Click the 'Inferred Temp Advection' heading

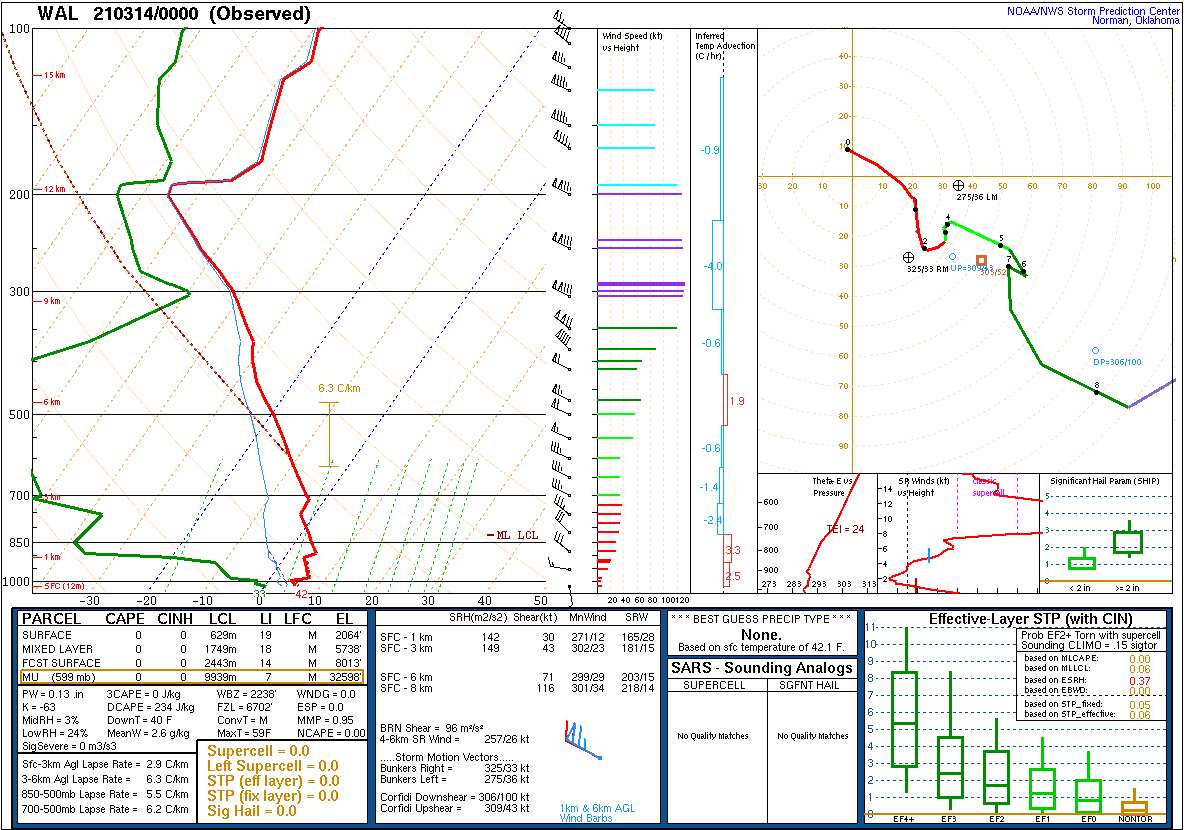point(725,45)
